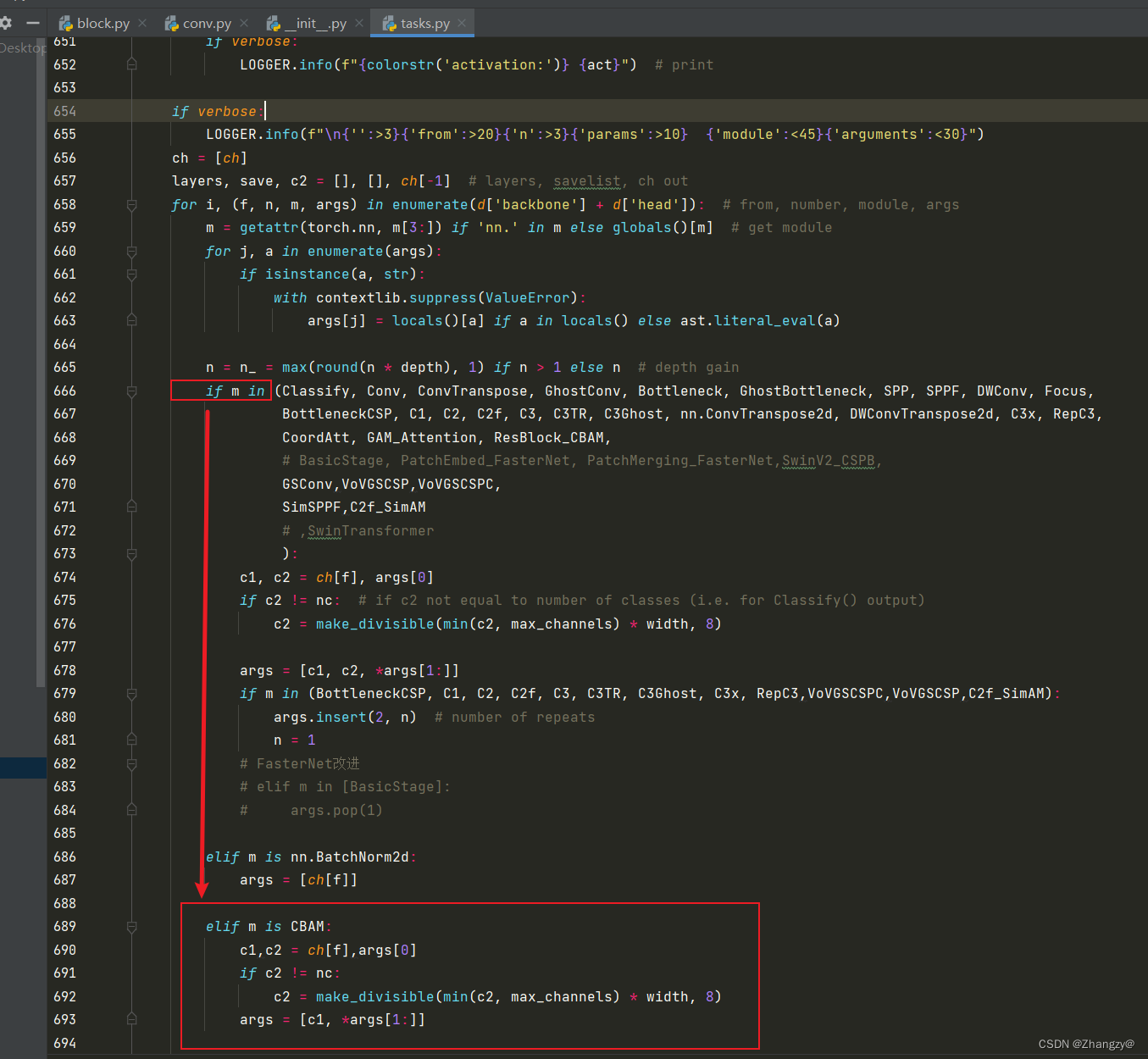Collapse the 'elif m is CBAM' block at line 689

[x=131, y=926]
